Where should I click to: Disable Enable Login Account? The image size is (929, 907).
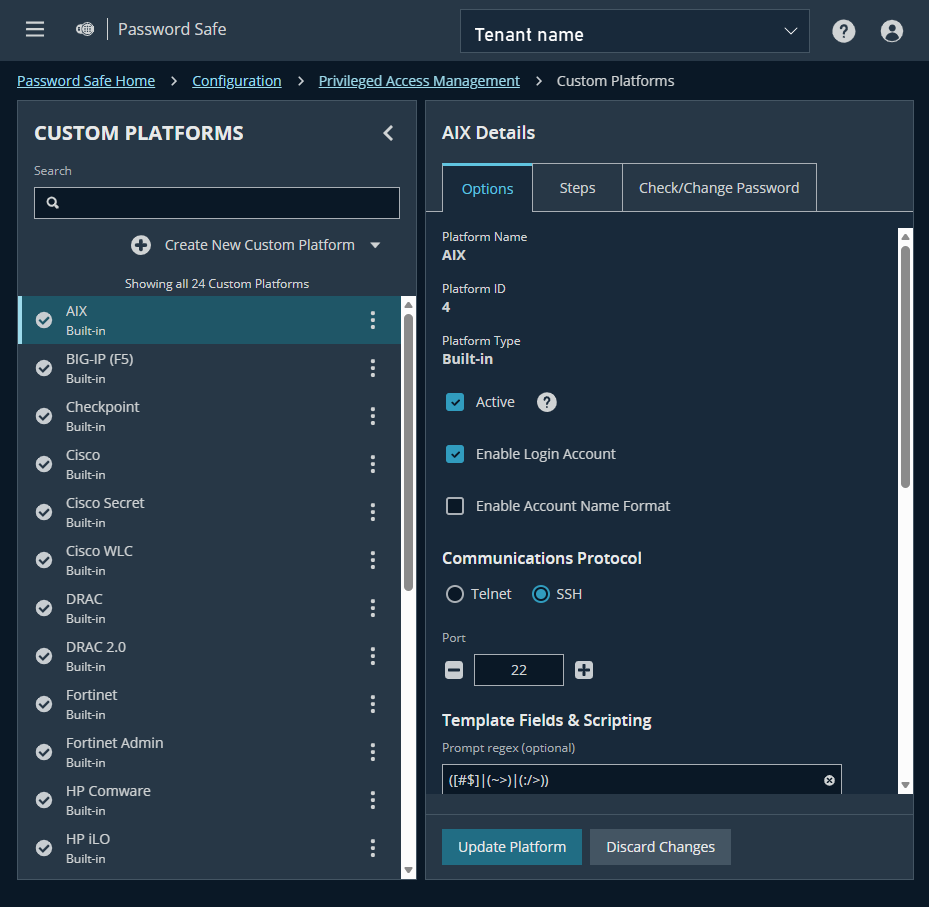455,453
